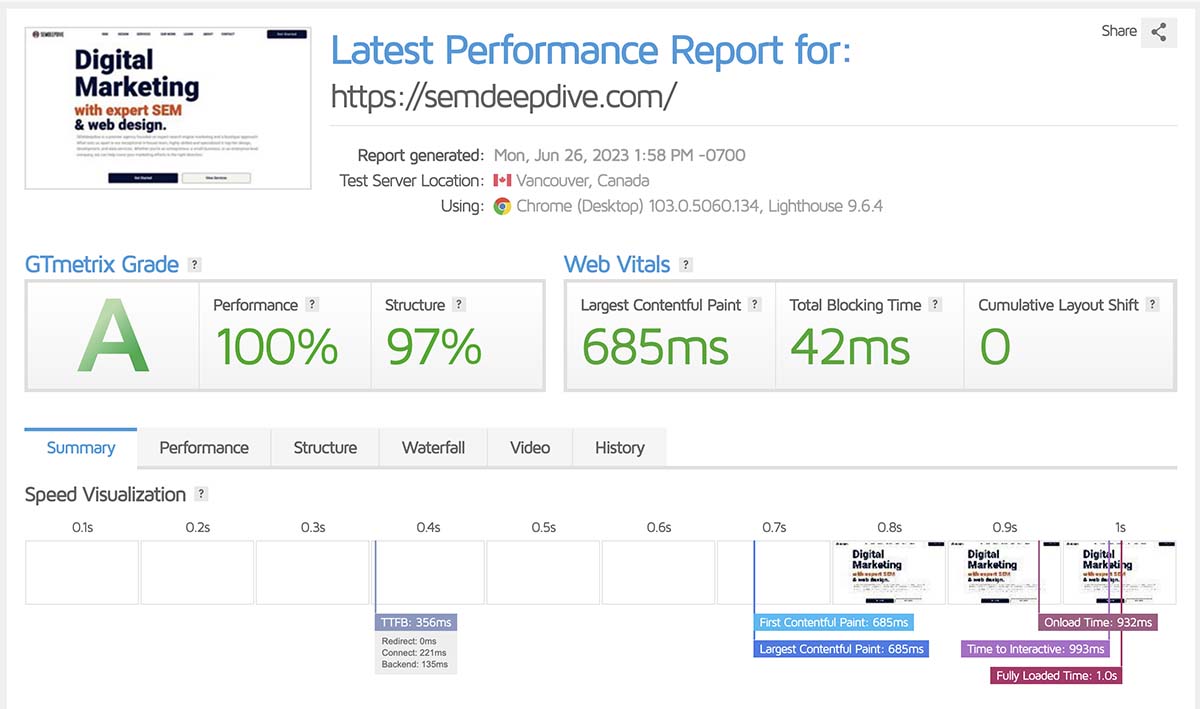Screen dimensions: 1200x709
Task: Click help icon next to Cumulative Layout Shift
Action: pyautogui.click(x=1153, y=305)
